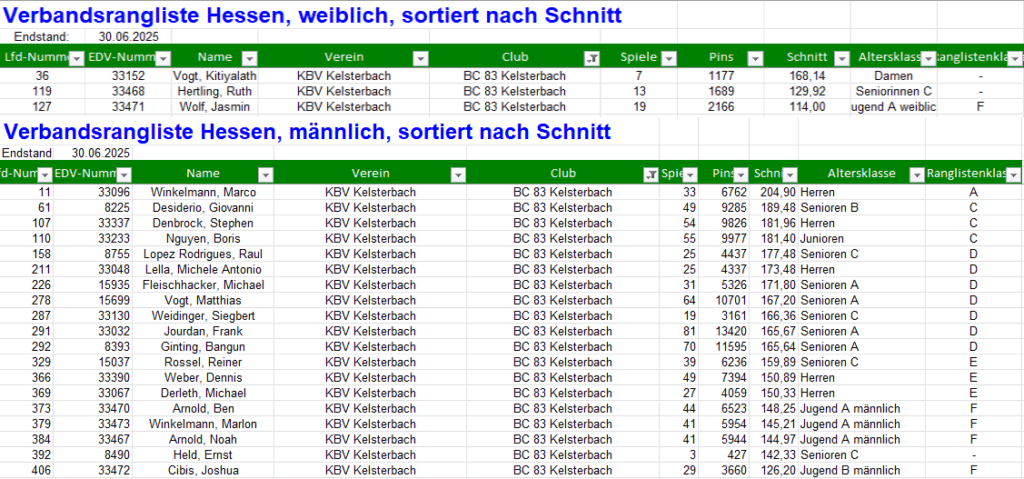This screenshot has height=479, width=1024.
Task: Select the title Verbandsrangliste Hessen, männlich
Action: click(x=306, y=131)
